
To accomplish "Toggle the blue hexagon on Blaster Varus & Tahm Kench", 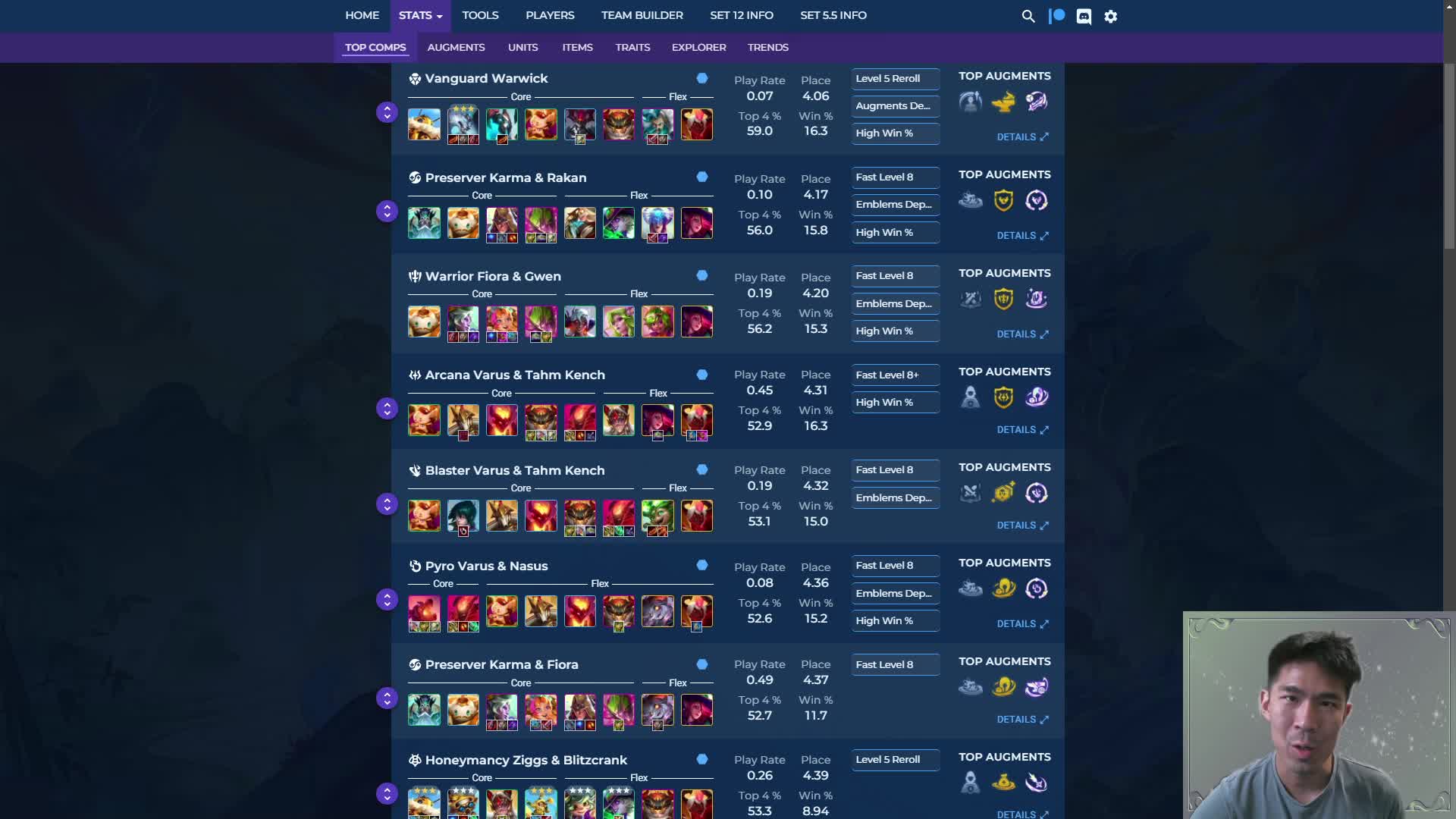I will [x=702, y=469].
